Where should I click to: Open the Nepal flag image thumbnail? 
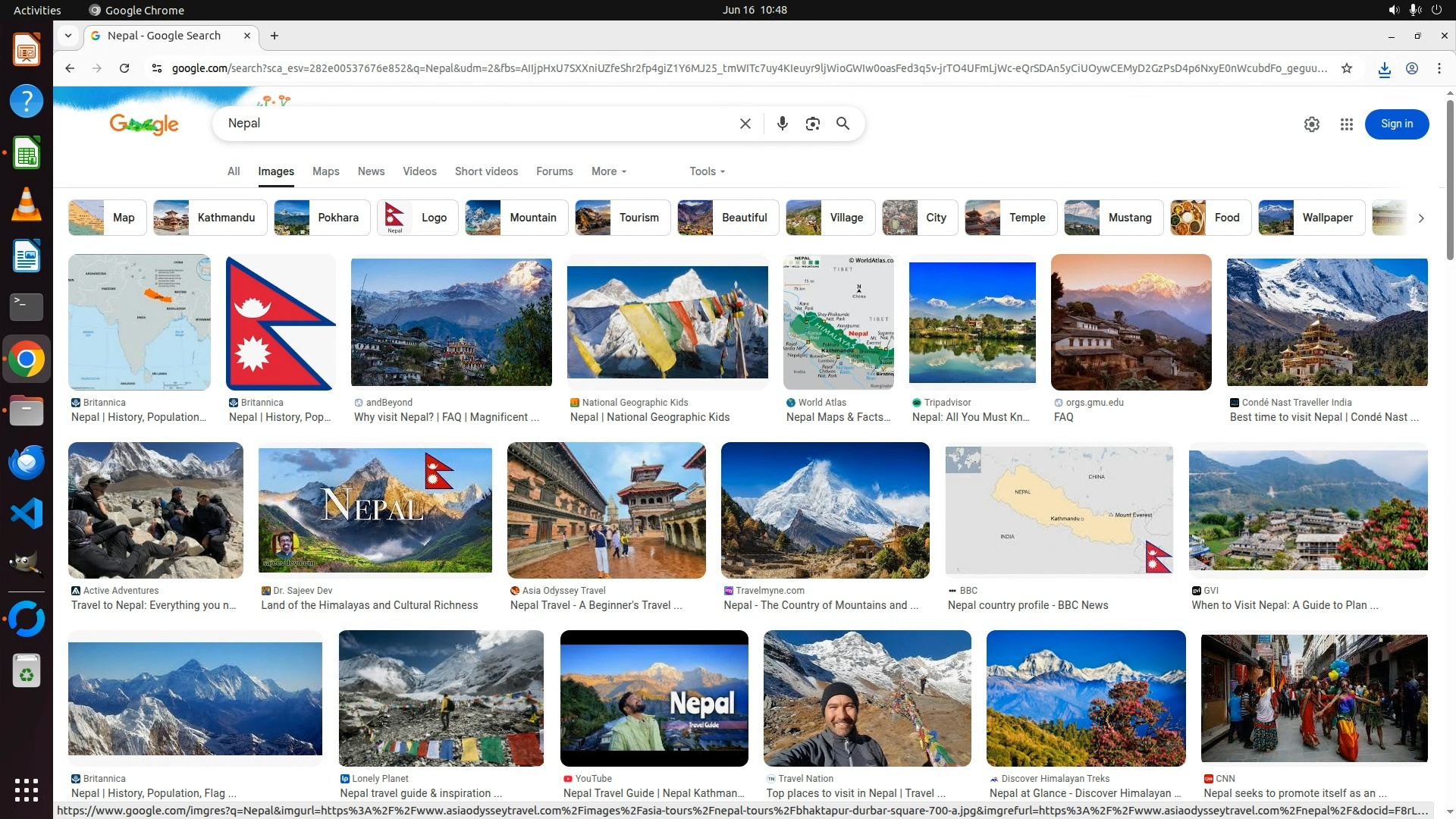point(280,322)
